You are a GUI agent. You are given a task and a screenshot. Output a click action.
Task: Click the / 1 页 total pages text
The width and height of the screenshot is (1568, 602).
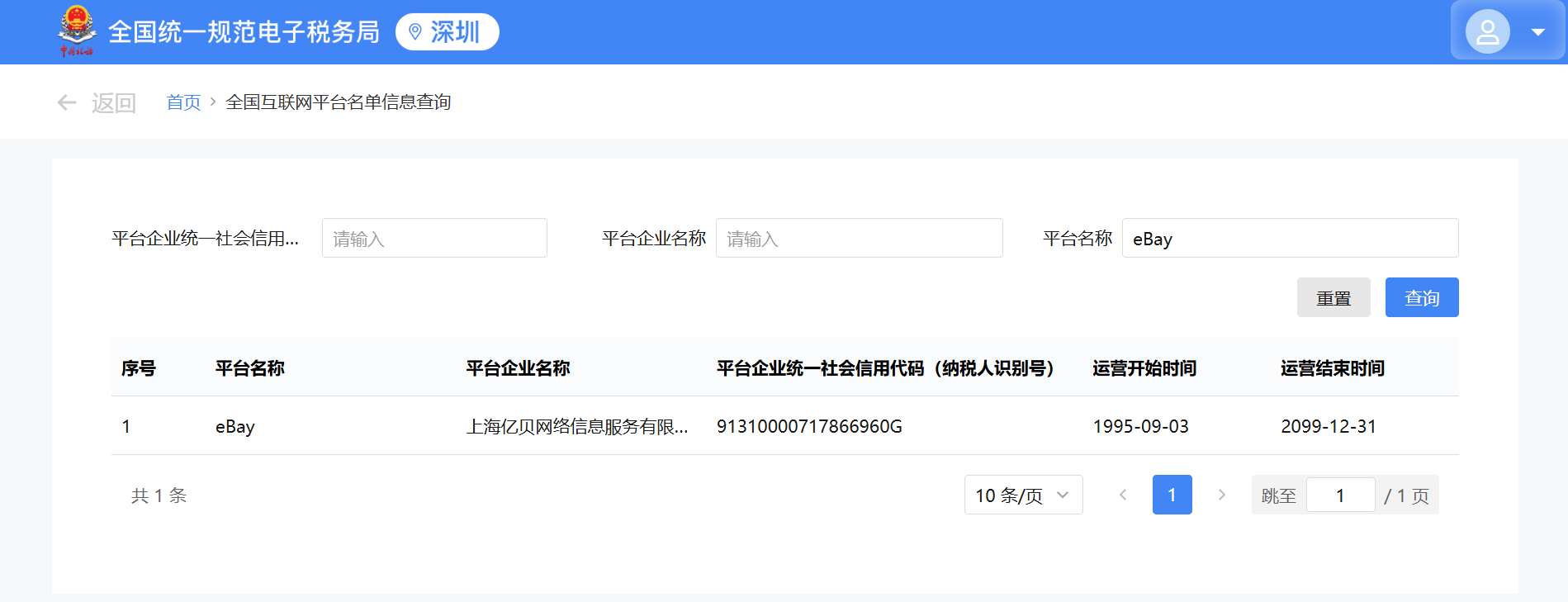[x=1407, y=495]
